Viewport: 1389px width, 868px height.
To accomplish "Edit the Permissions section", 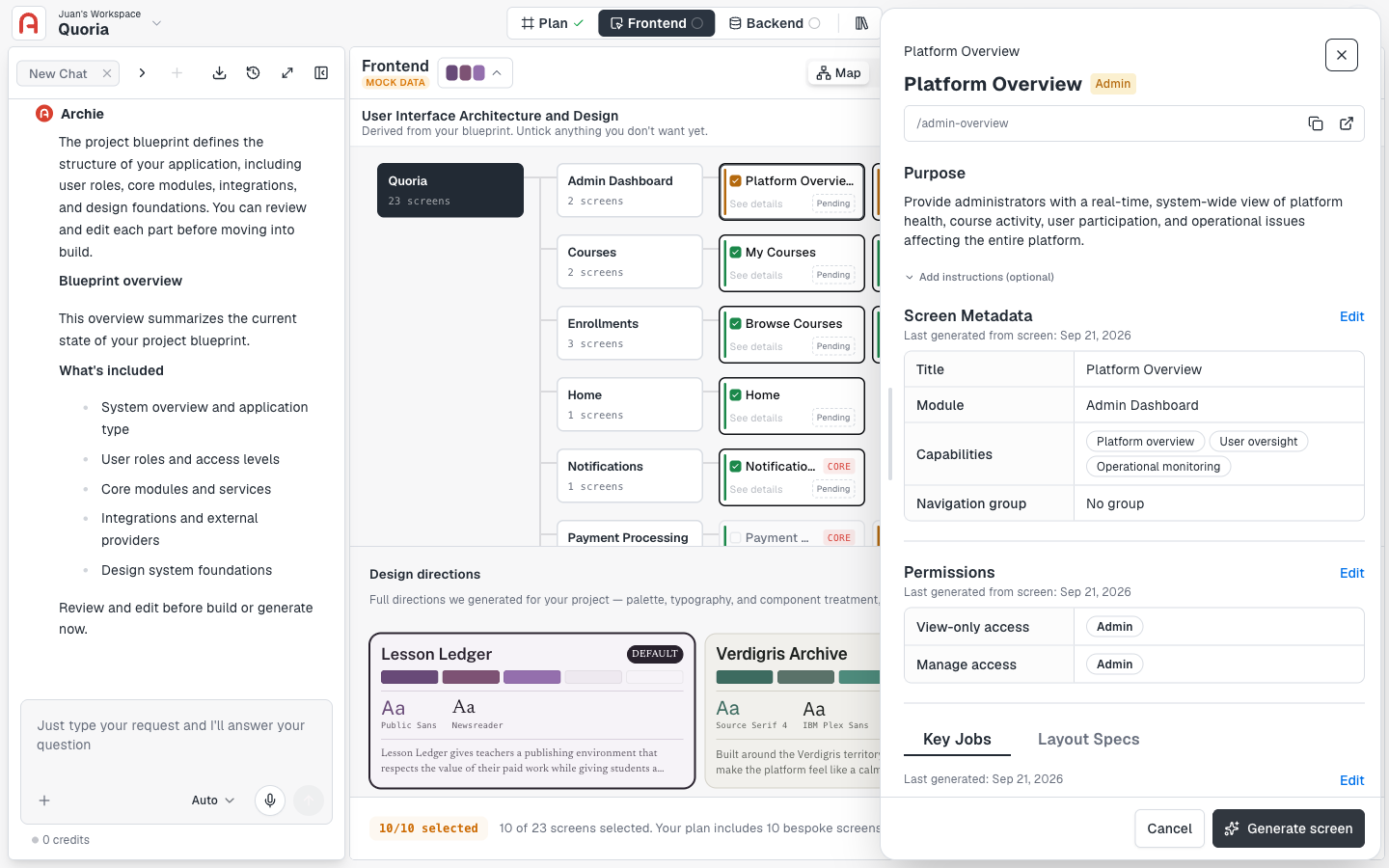I will tap(1351, 573).
